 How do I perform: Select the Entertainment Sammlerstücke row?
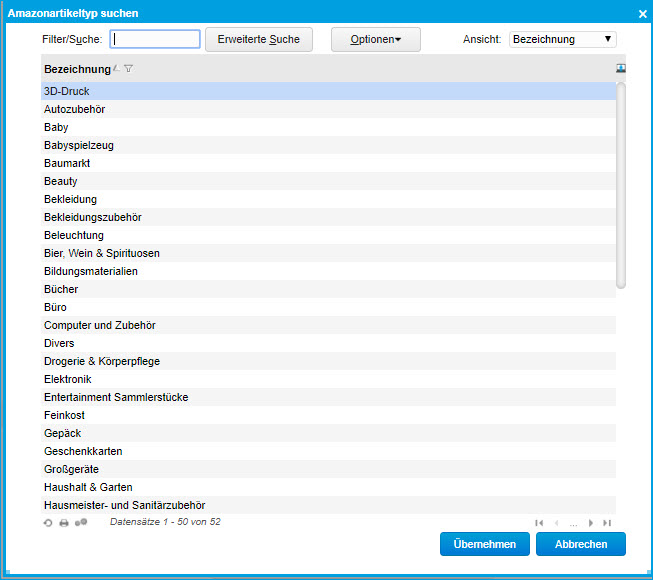pos(328,397)
